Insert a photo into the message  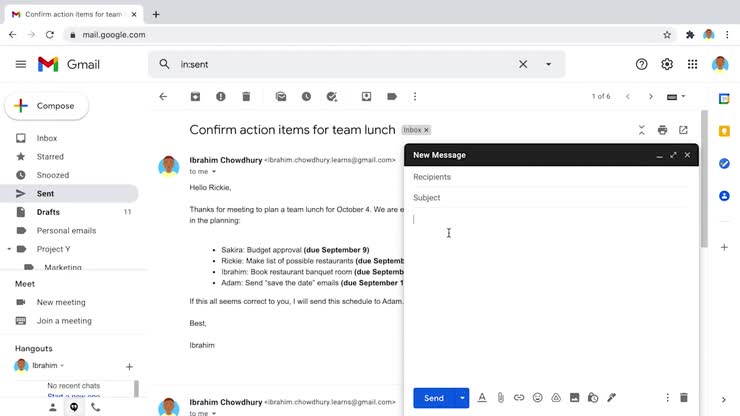click(x=574, y=398)
